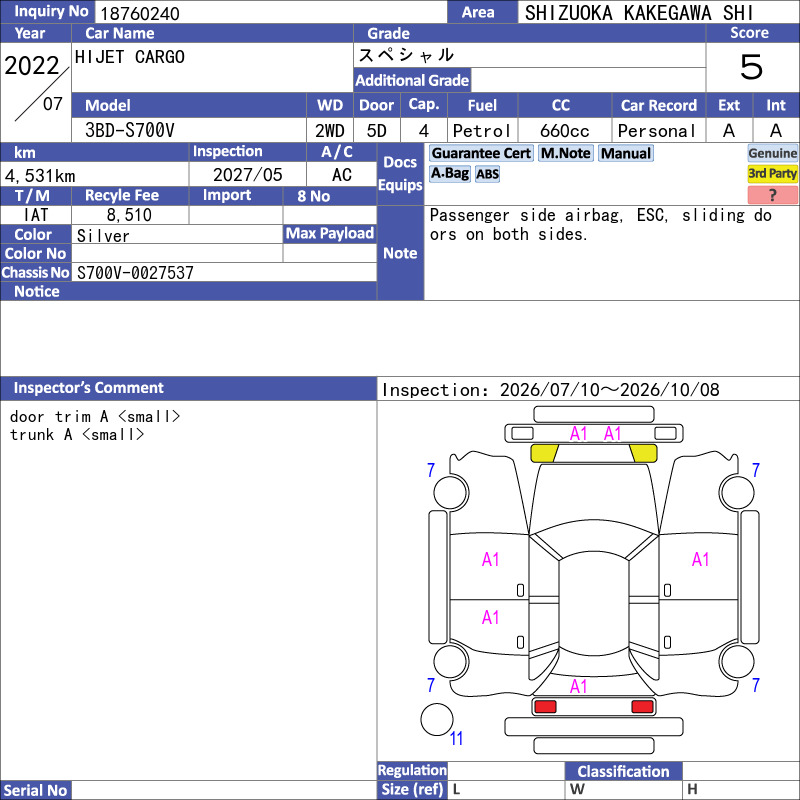The height and width of the screenshot is (800, 800).
Task: Click the pink question mark badge
Action: point(772,194)
